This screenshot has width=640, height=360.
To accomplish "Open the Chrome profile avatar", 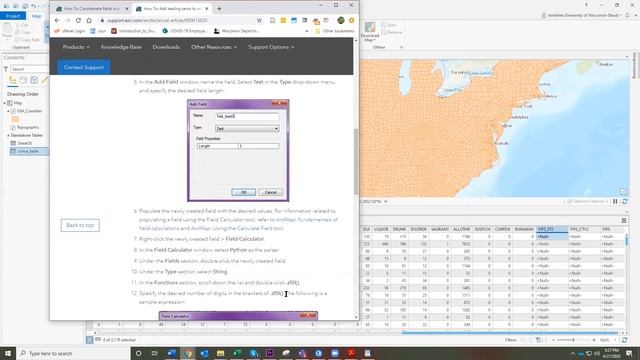I will [340, 20].
